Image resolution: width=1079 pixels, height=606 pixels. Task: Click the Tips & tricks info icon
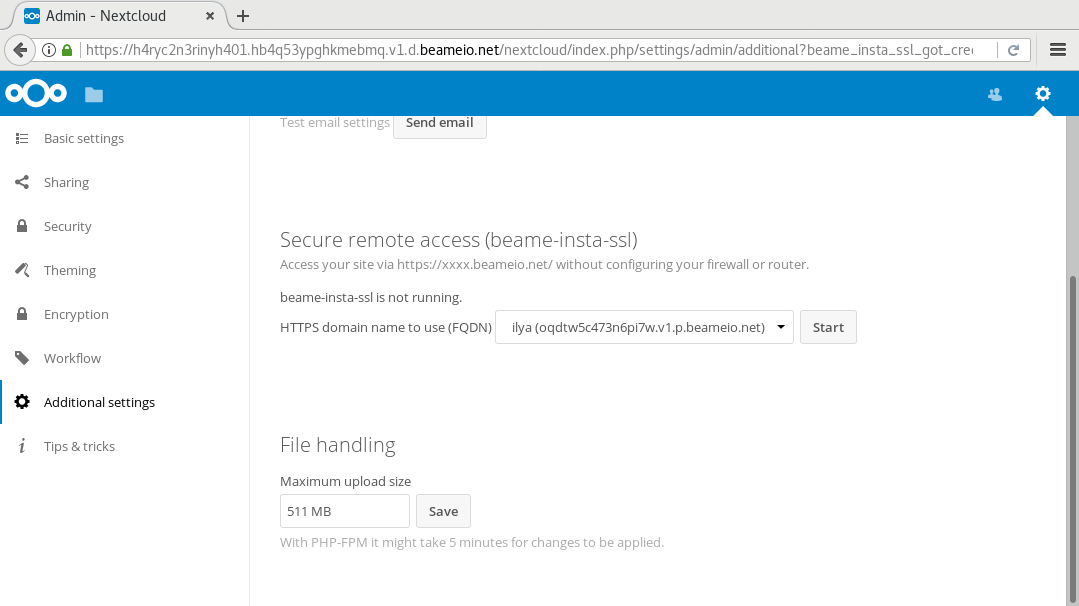[x=22, y=446]
